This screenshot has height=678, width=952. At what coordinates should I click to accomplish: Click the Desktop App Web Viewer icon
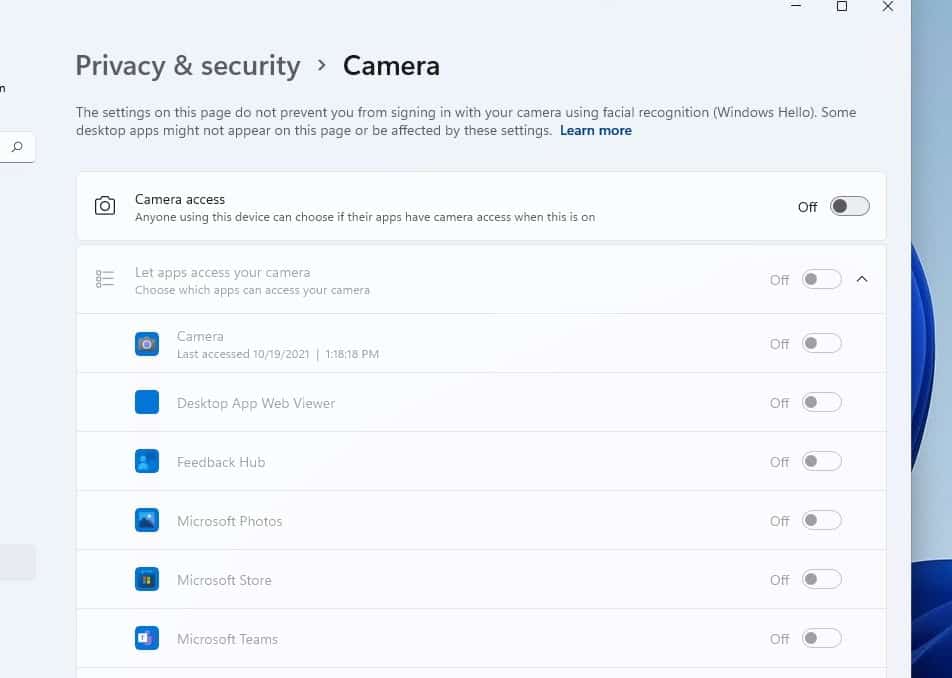(x=147, y=402)
